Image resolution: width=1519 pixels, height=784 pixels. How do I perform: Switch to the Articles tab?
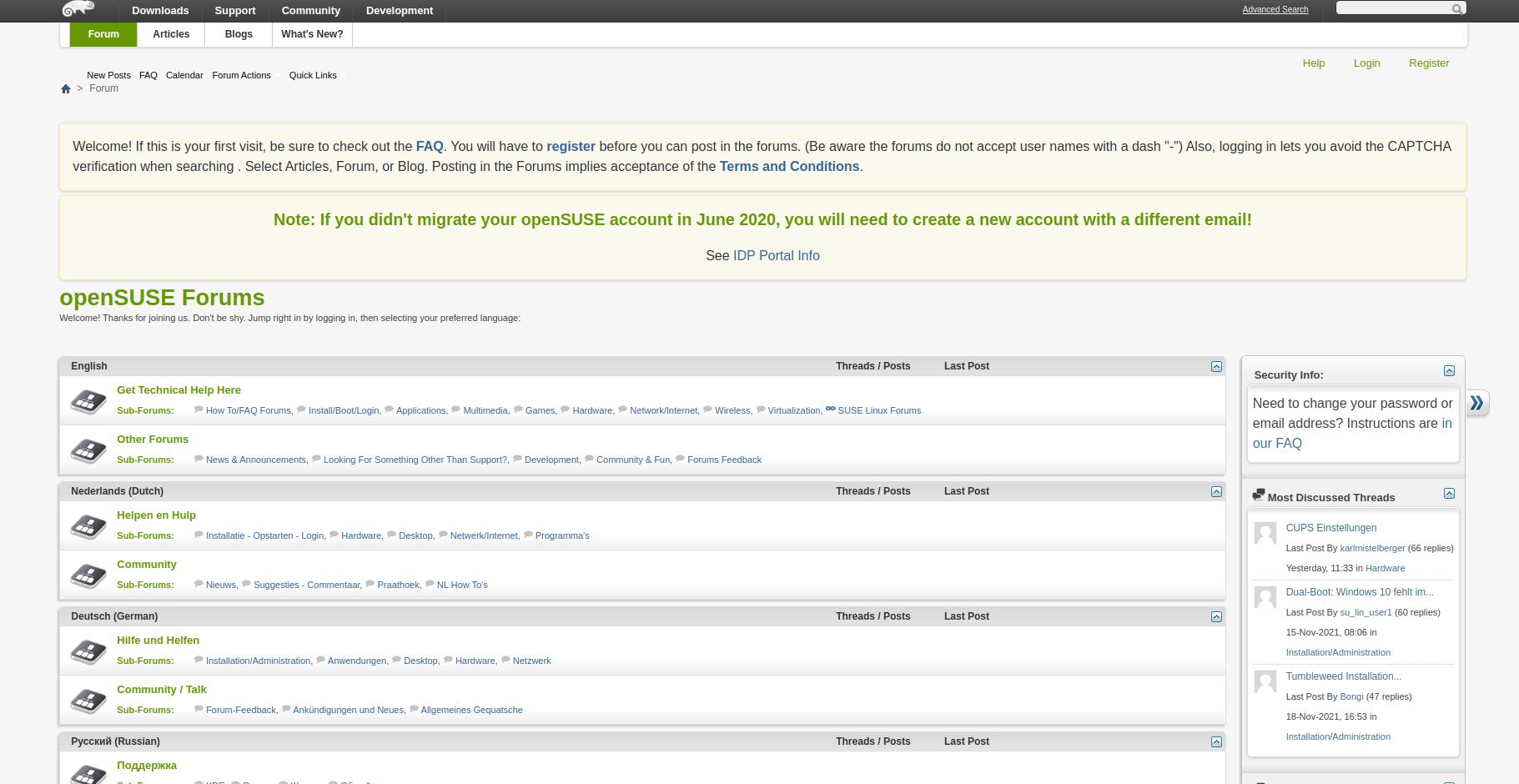pos(171,34)
